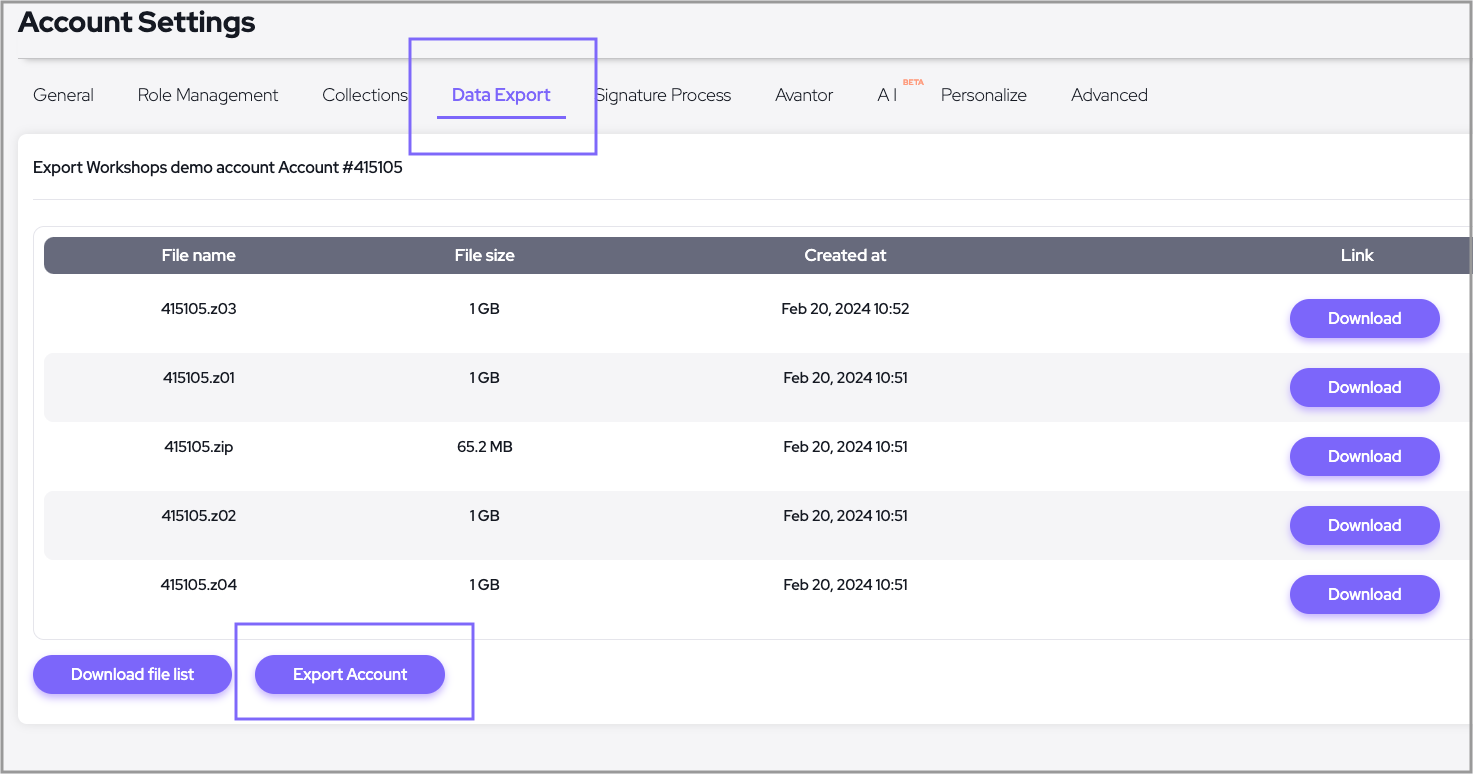Click the Download file list button

[x=132, y=674]
